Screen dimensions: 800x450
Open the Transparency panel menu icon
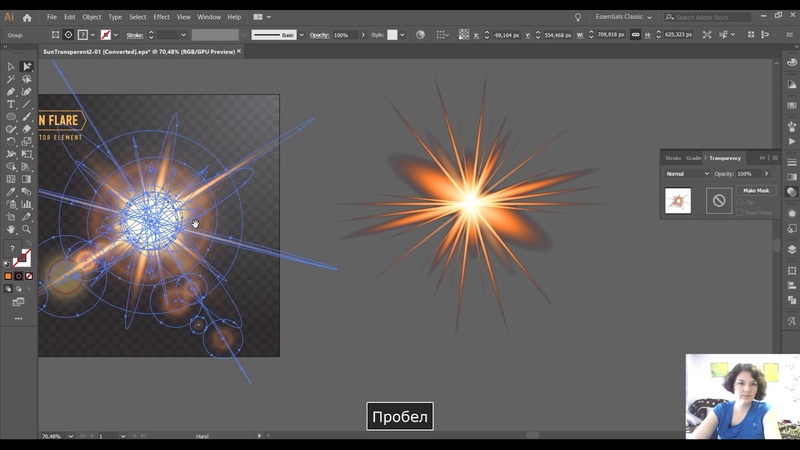coord(775,158)
